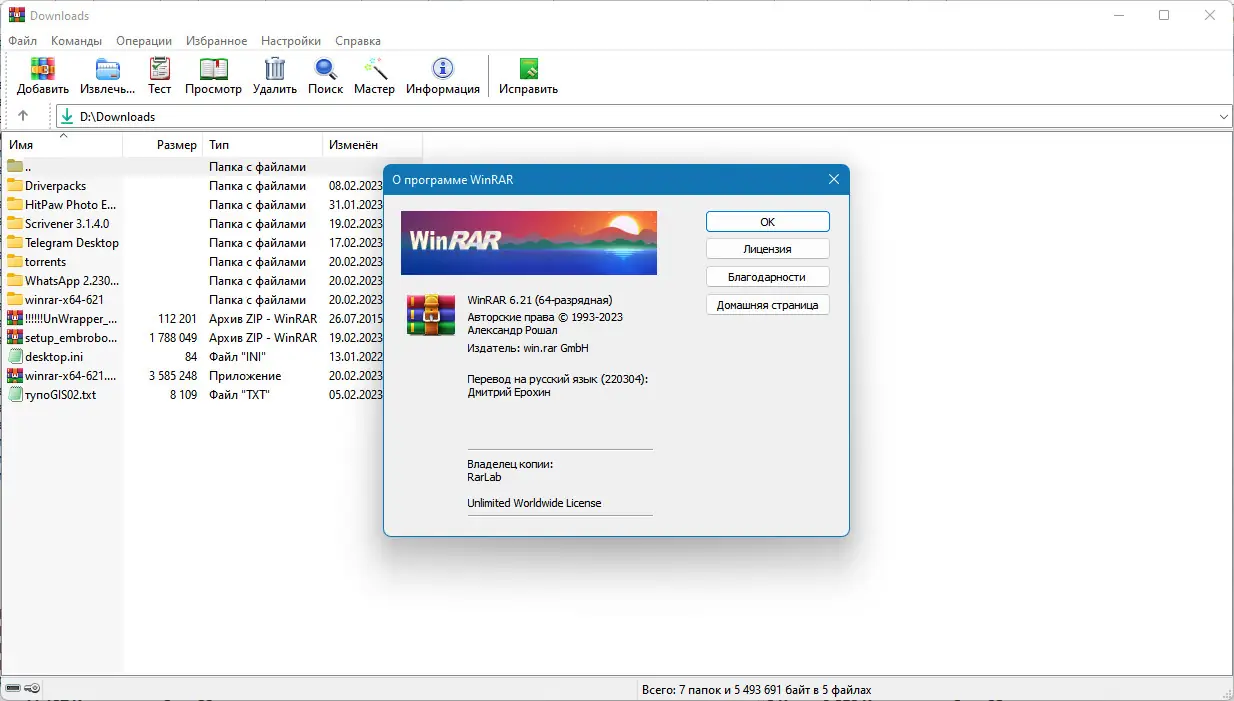
Task: Click size value 3 585 248
Action: tap(172, 376)
